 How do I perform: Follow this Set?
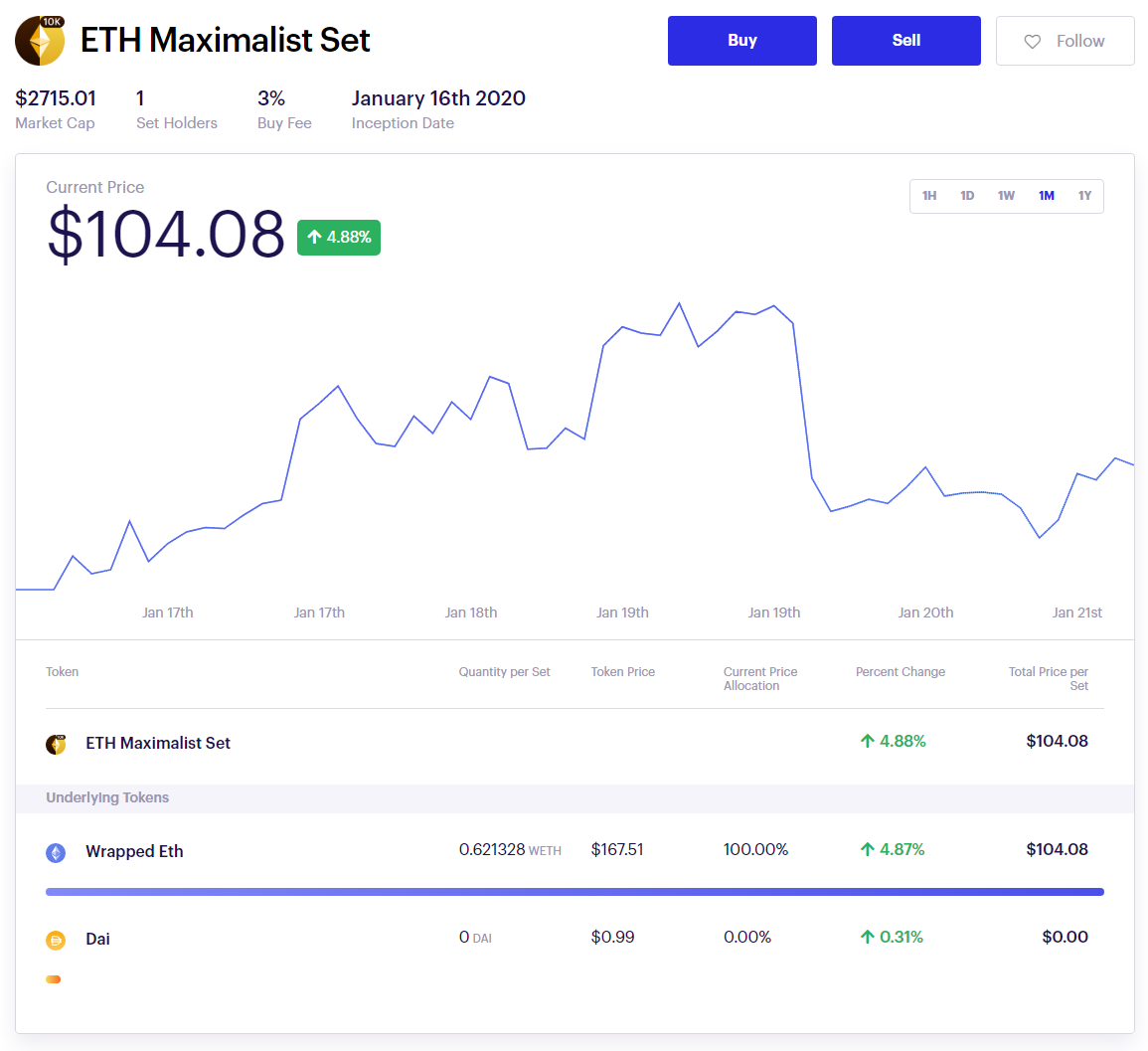coord(1065,41)
